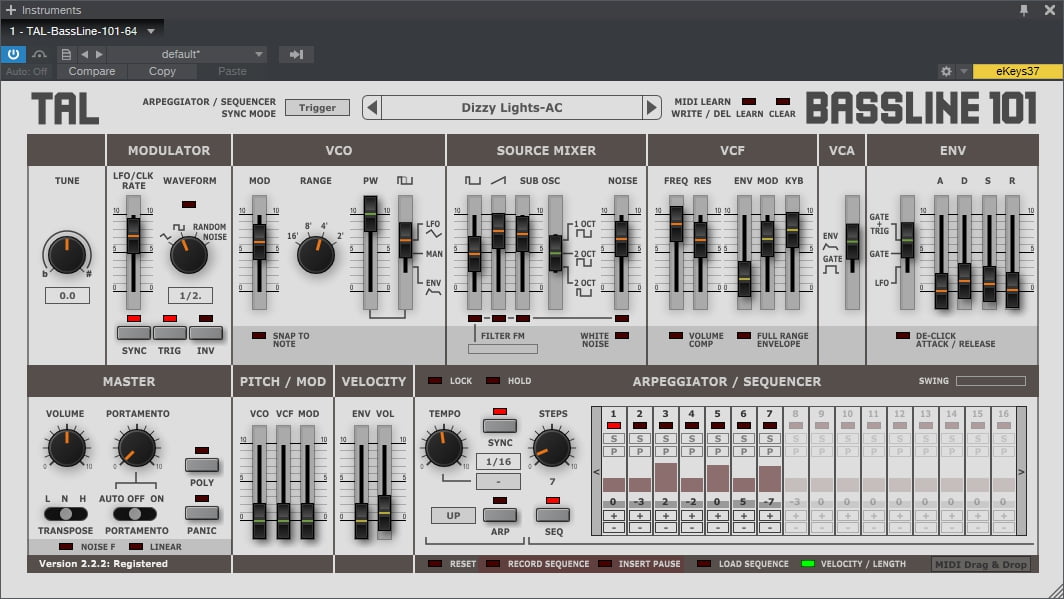
Task: Open the default* preset dropdown
Action: click(x=187, y=54)
